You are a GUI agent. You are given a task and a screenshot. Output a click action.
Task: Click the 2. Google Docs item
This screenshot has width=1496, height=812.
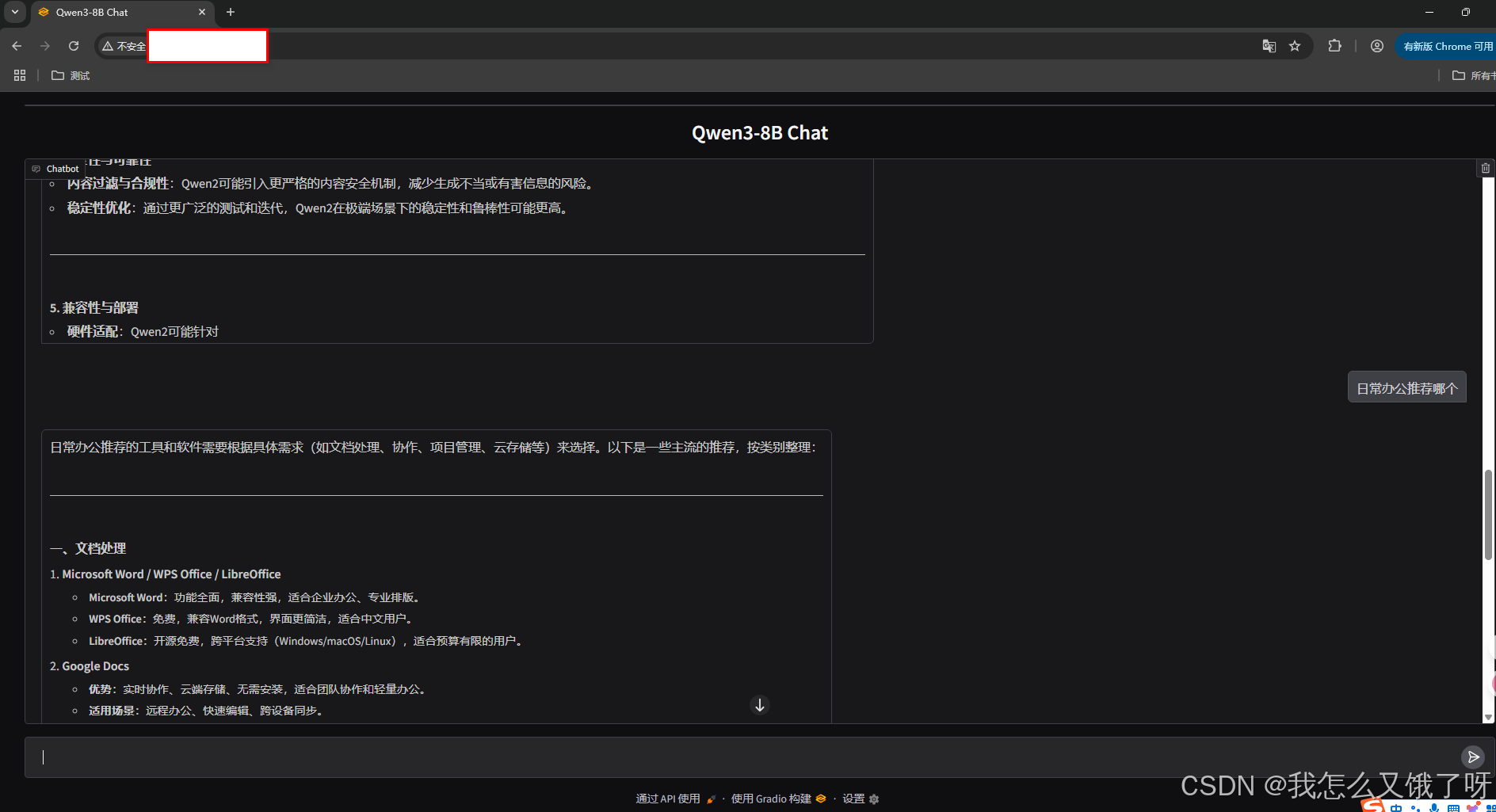coord(90,666)
